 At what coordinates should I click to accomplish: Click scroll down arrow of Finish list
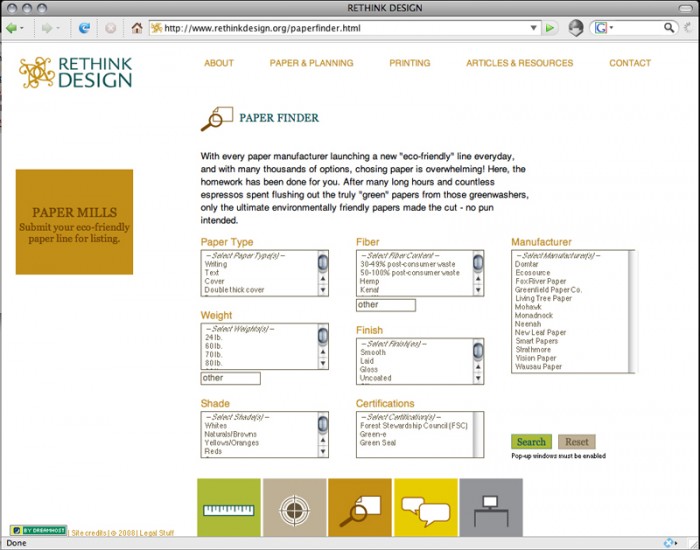click(478, 378)
